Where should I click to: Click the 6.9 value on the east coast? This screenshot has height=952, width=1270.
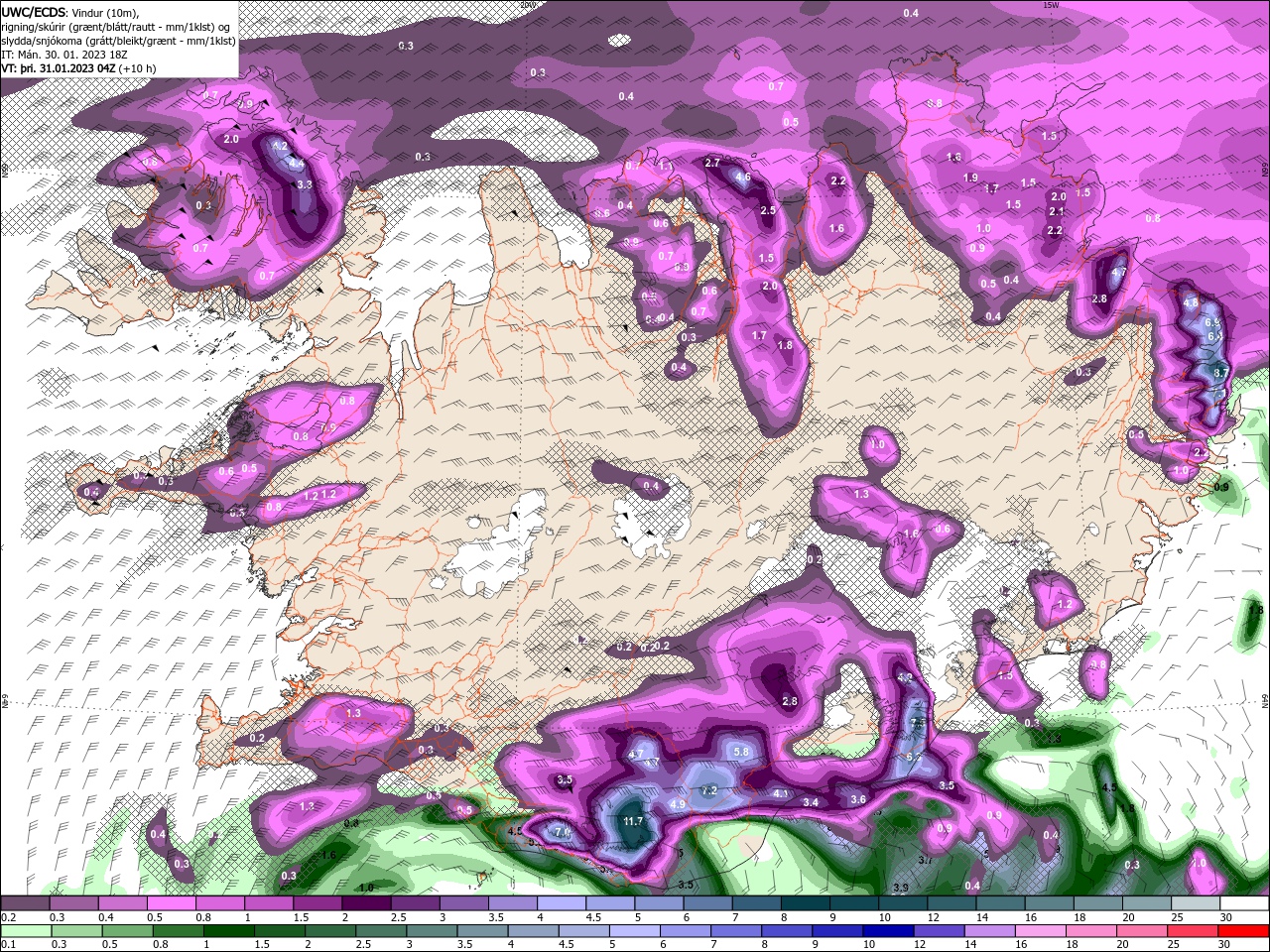(x=1212, y=323)
